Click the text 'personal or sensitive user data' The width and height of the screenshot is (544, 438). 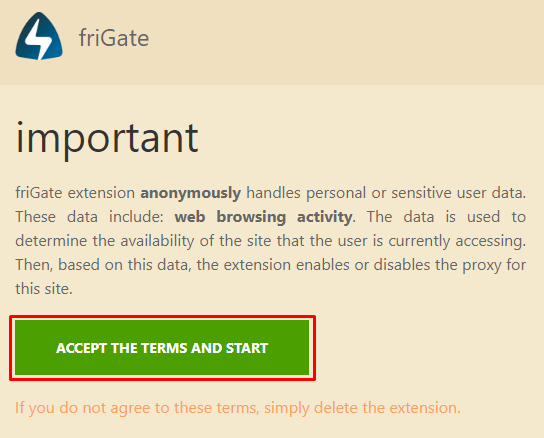pyautogui.click(x=415, y=193)
